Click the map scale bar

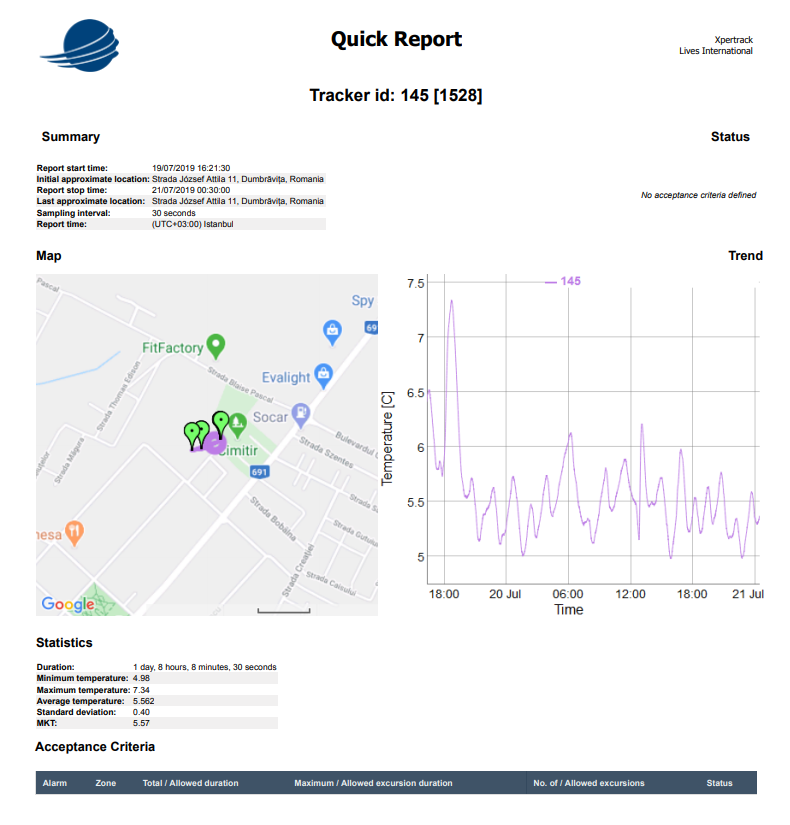[284, 608]
